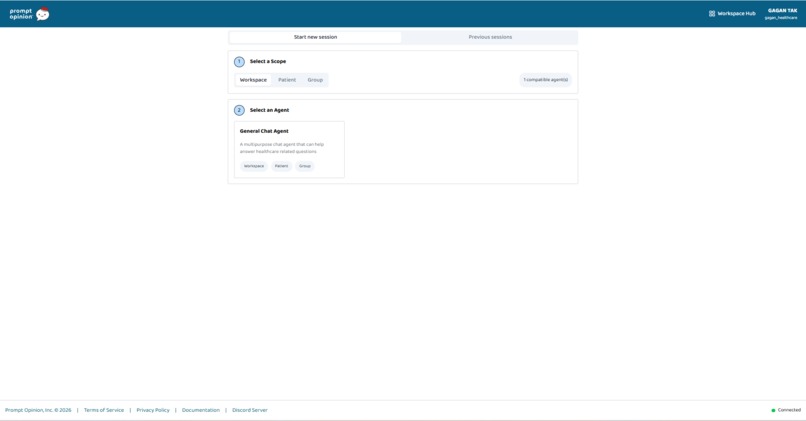Open the Privacy Policy link

153,410
